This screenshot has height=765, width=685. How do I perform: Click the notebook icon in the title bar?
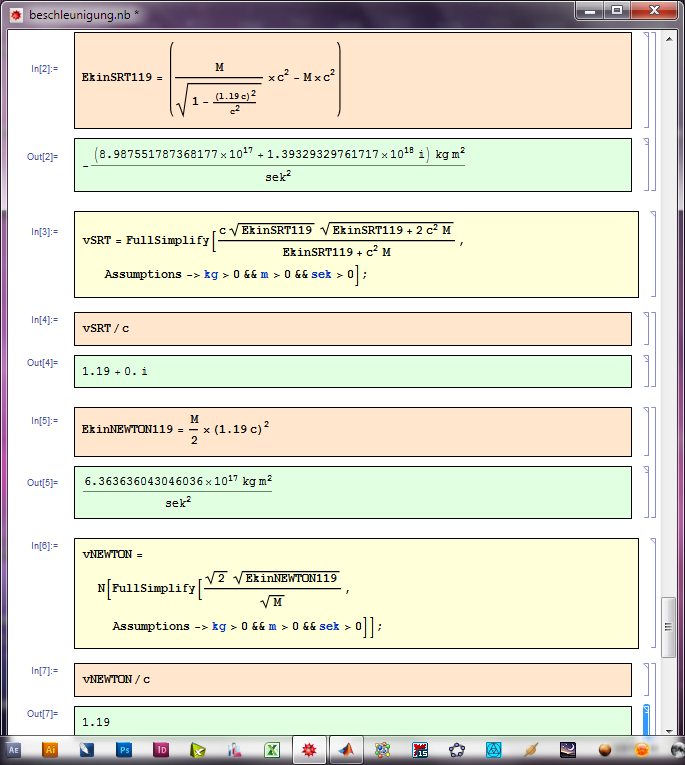[x=16, y=15]
